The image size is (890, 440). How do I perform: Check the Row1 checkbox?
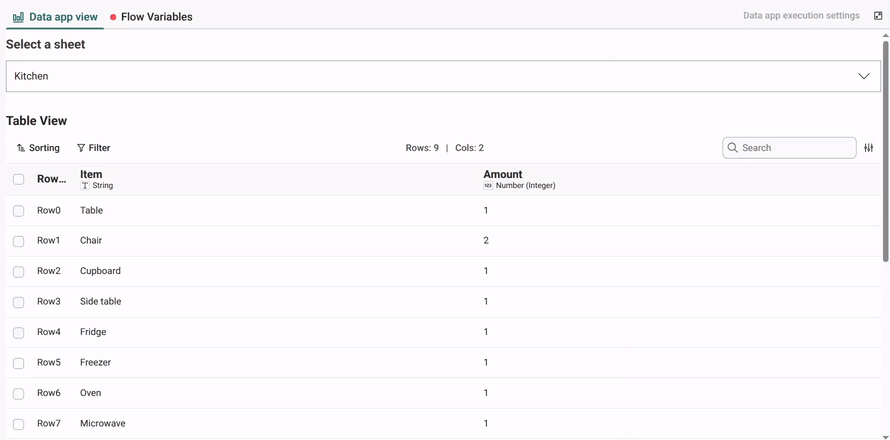click(19, 241)
